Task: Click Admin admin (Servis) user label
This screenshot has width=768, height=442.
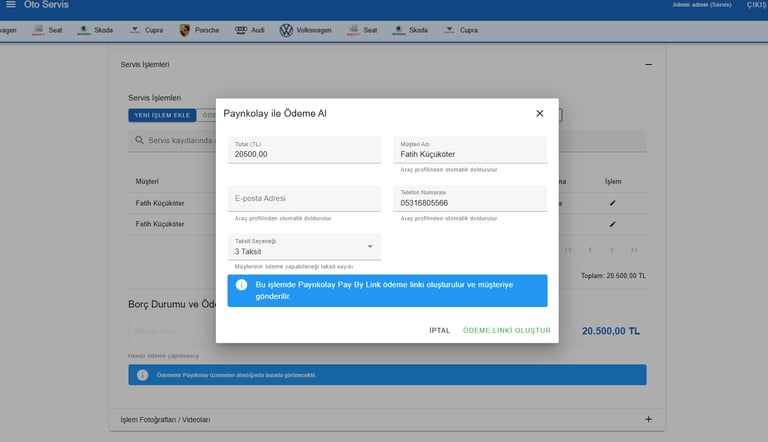Action: click(701, 5)
